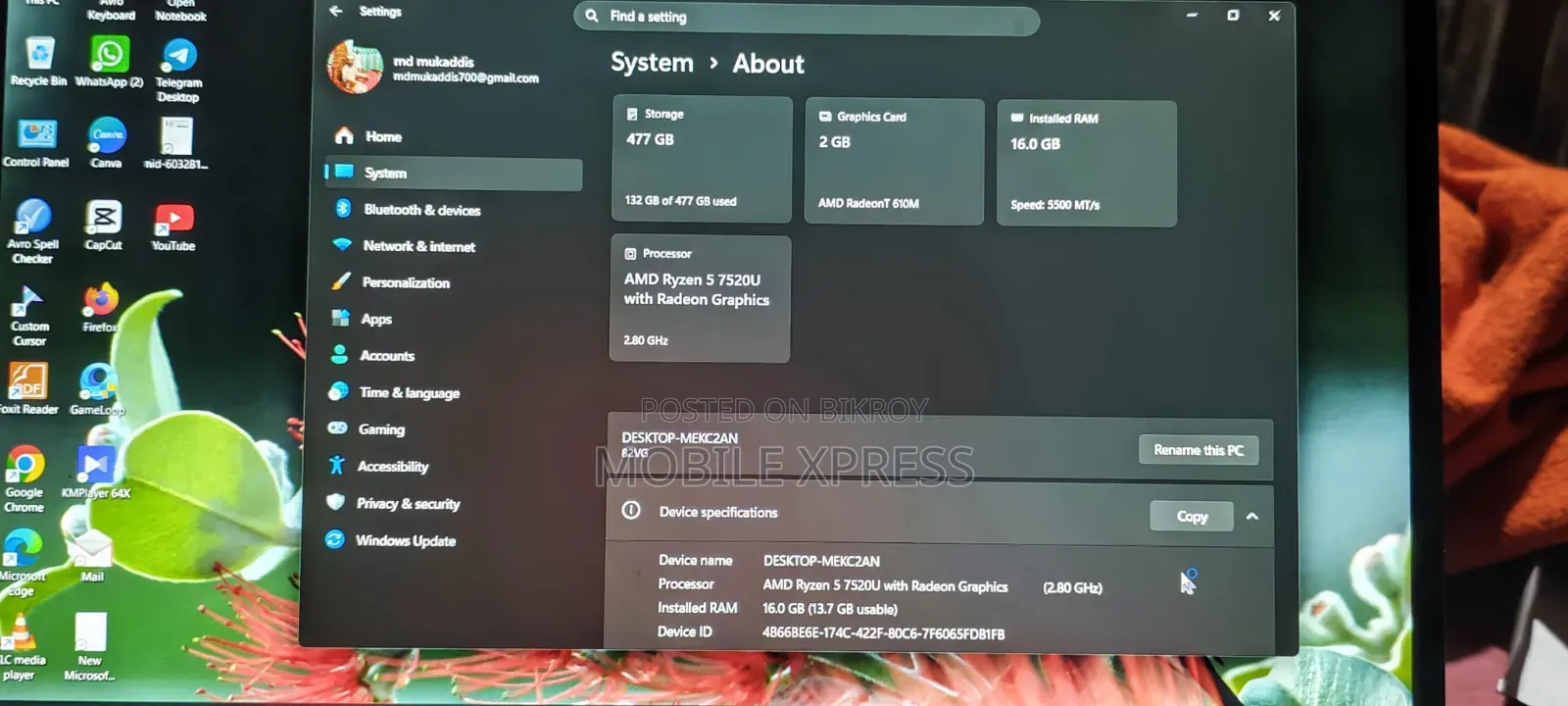
Task: Click "Speed: 5500 MT/s" text
Action: point(1054,205)
